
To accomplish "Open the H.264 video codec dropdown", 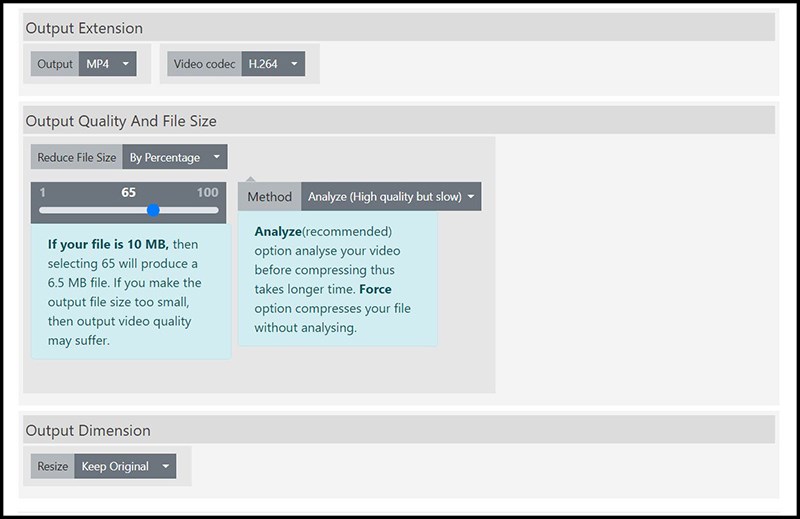I will pos(273,64).
